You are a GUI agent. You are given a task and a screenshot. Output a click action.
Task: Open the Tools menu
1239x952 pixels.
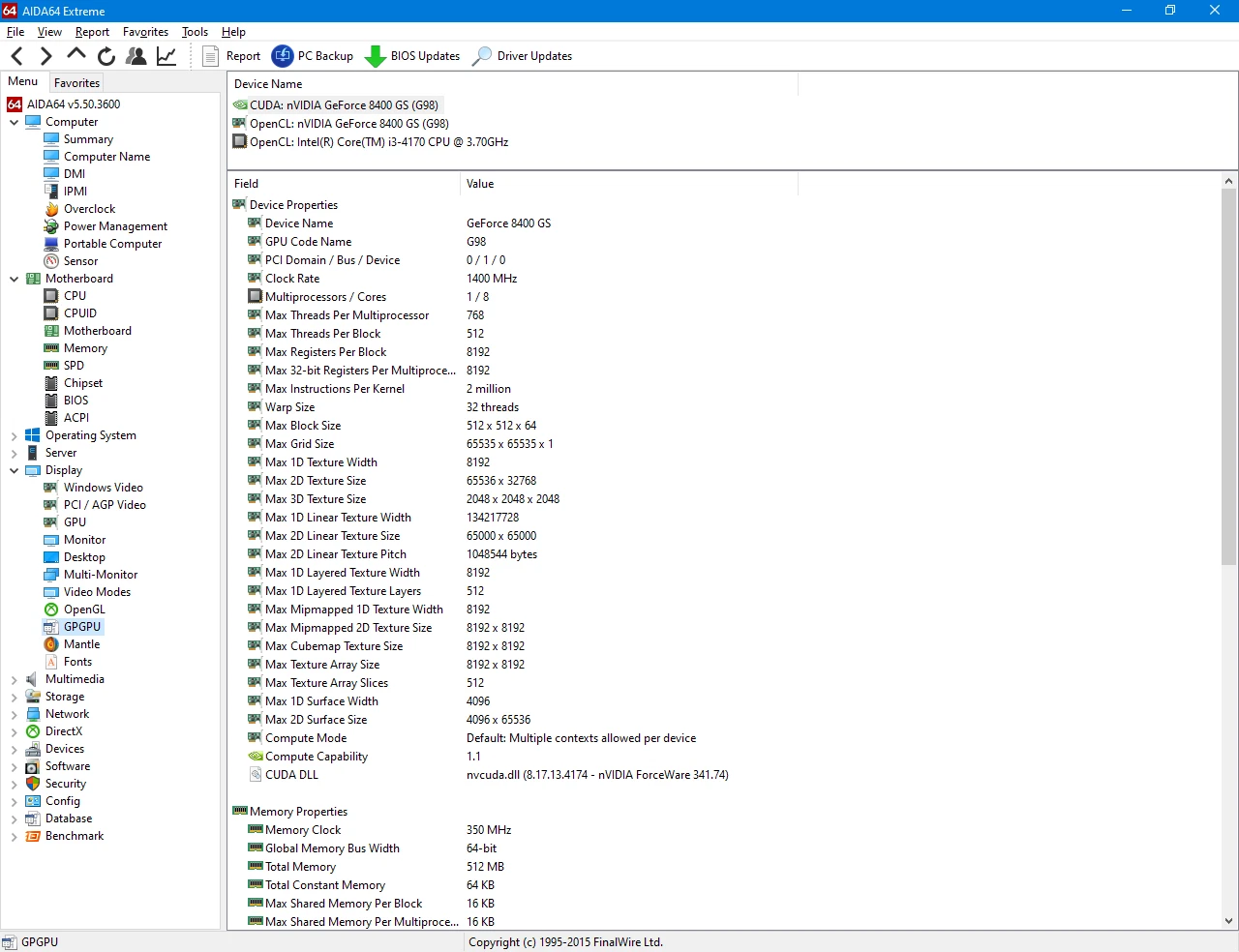pyautogui.click(x=195, y=32)
